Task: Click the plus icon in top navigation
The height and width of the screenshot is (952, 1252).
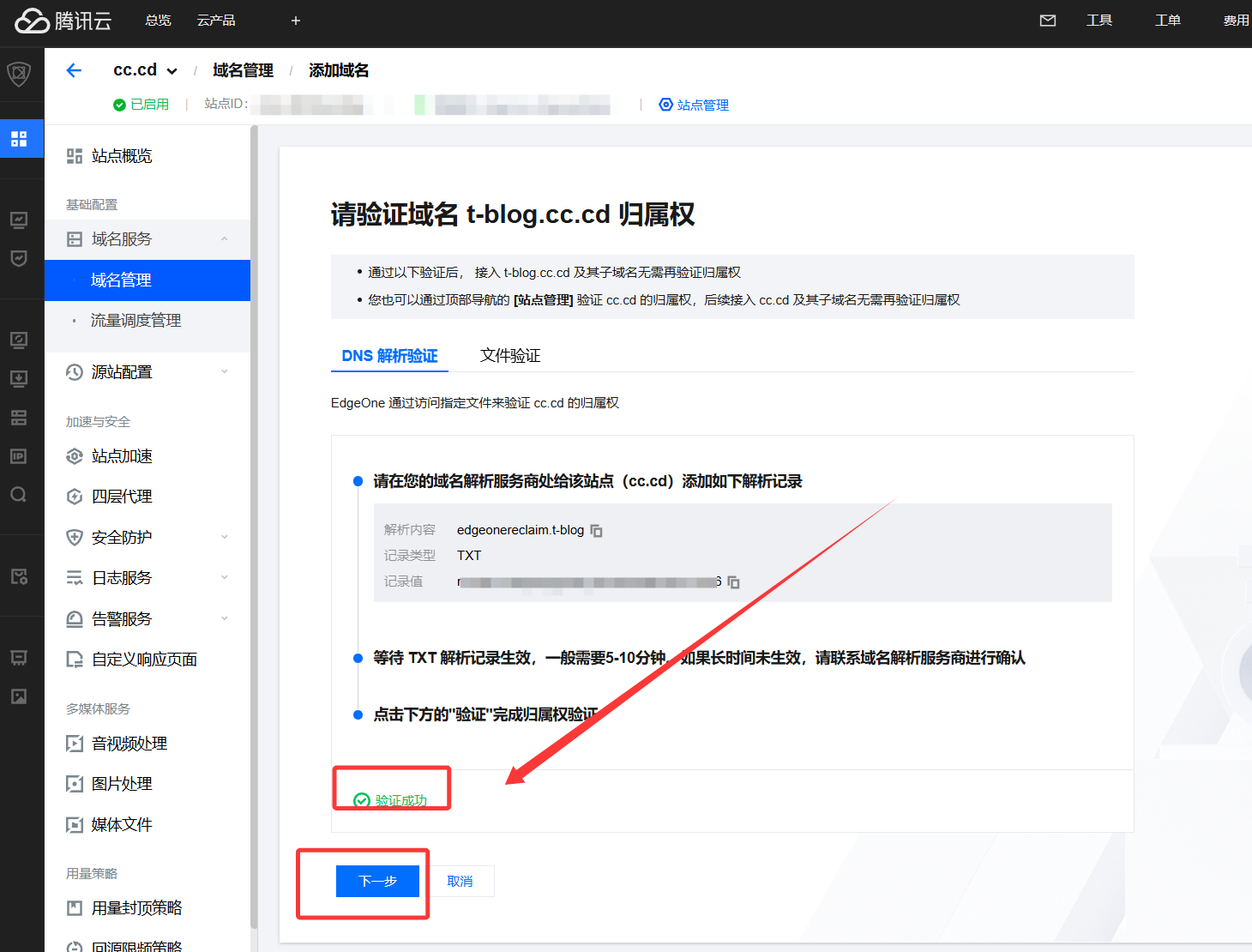Action: (296, 21)
